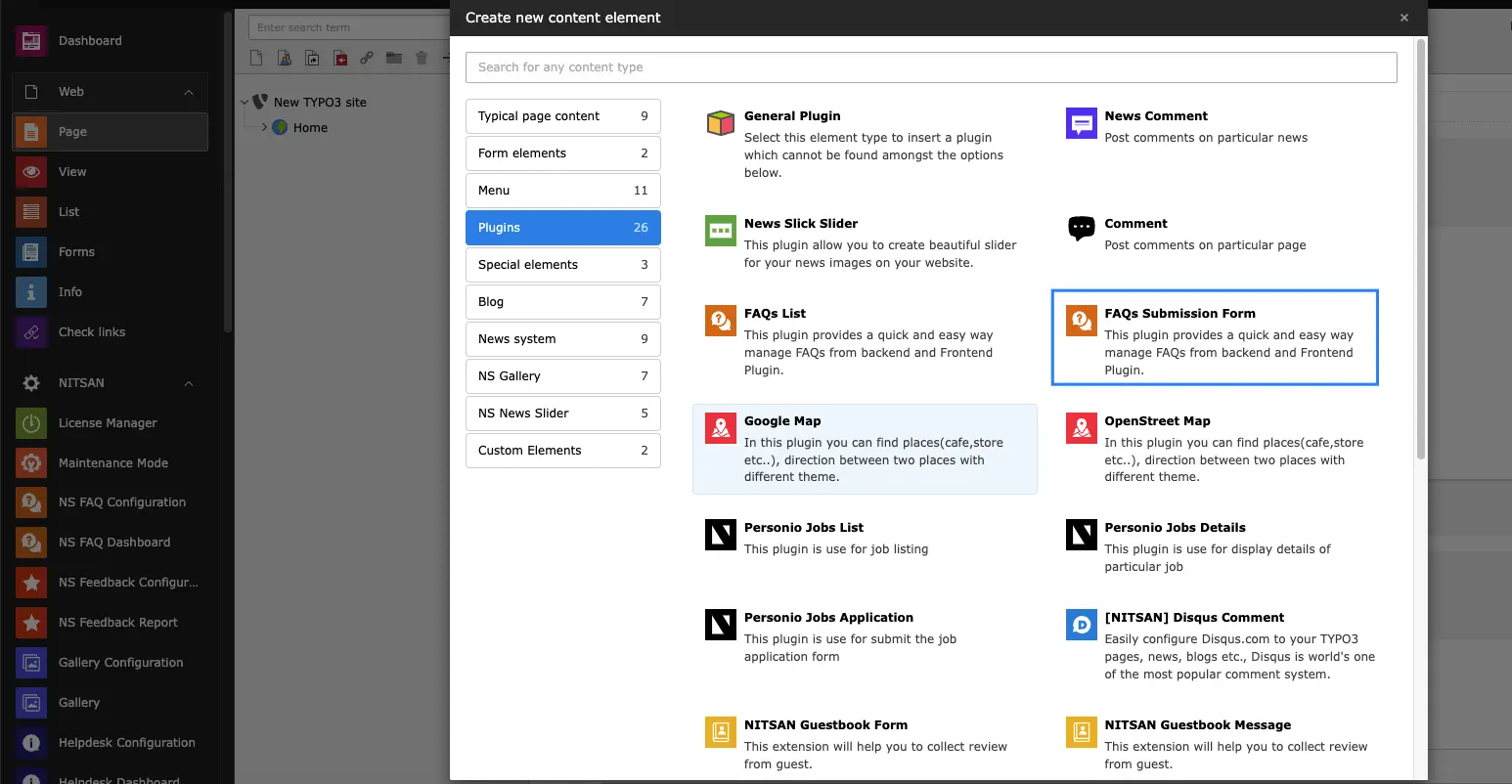Open NS Feedback Configuration module
The image size is (1512, 784).
[110, 583]
